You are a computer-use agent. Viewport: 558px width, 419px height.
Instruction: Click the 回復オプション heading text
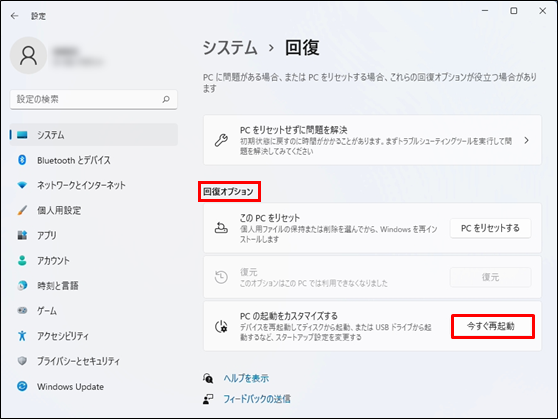pyautogui.click(x=228, y=192)
